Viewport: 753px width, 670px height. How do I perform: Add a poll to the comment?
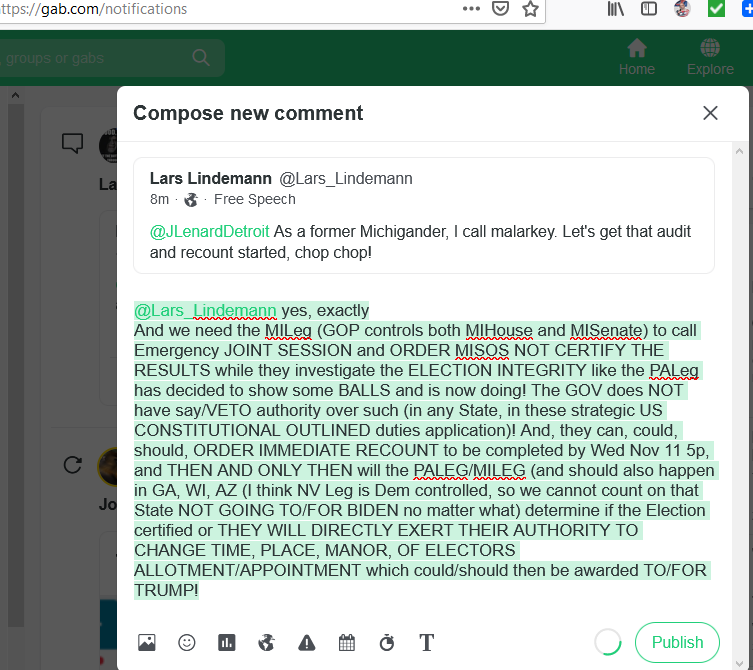coord(226,643)
